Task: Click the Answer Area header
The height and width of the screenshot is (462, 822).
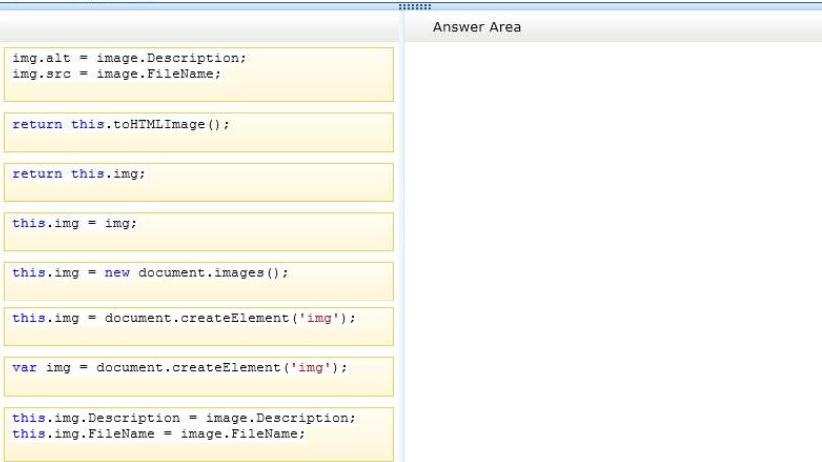Action: (477, 27)
